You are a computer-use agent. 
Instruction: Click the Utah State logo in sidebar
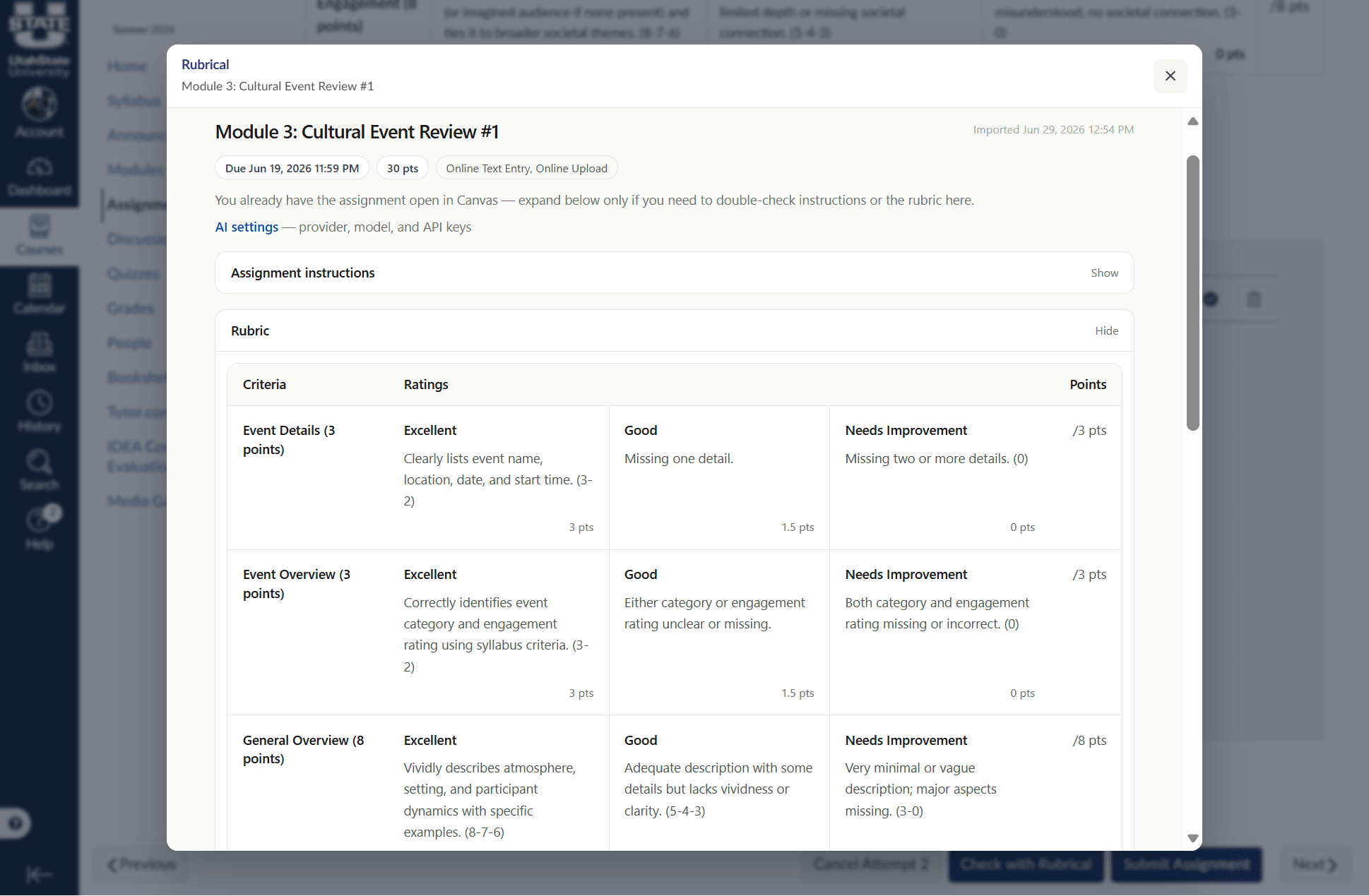point(40,39)
